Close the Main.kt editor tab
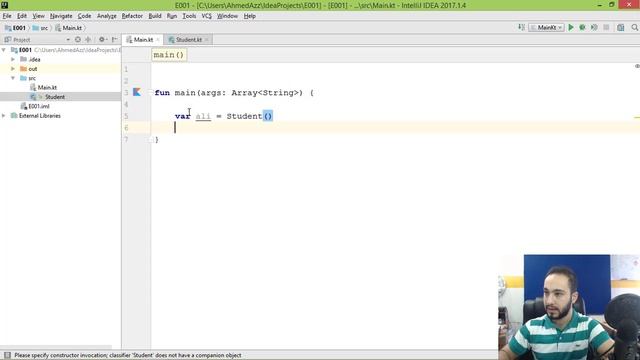 click(x=158, y=40)
